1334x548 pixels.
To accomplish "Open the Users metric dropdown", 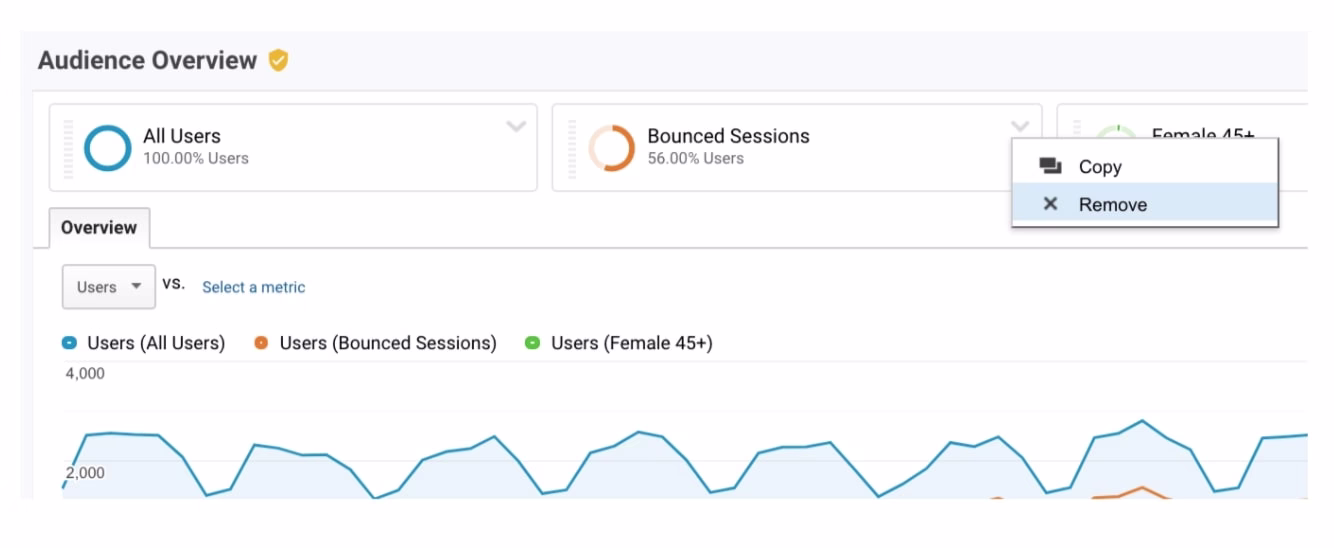I will 109,287.
